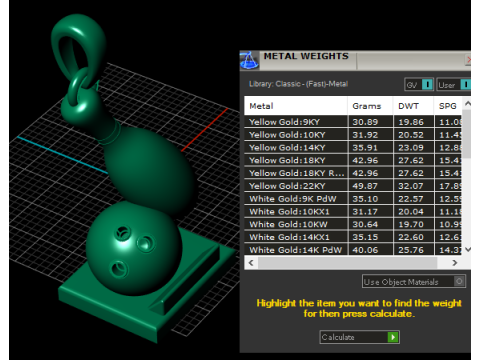
Task: Click the 25.76 DWT cell
Action: 413,250
